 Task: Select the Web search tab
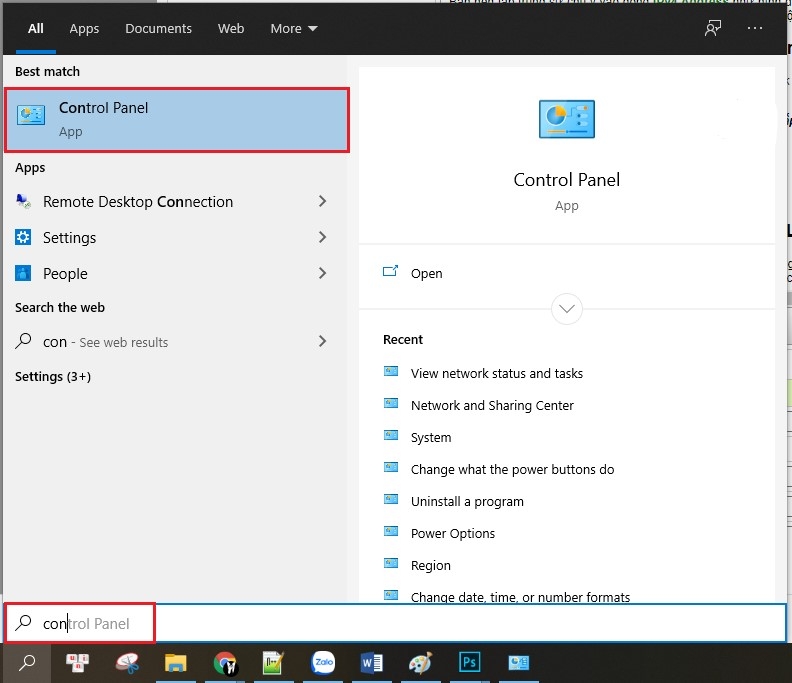[x=231, y=28]
